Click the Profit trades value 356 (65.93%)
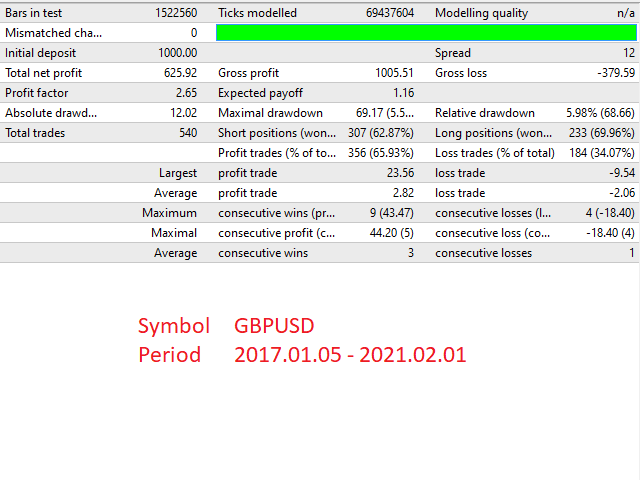The image size is (640, 480). 381,153
